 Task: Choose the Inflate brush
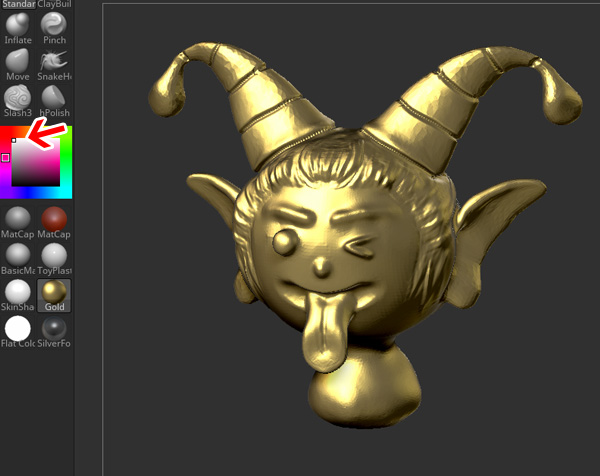17,27
